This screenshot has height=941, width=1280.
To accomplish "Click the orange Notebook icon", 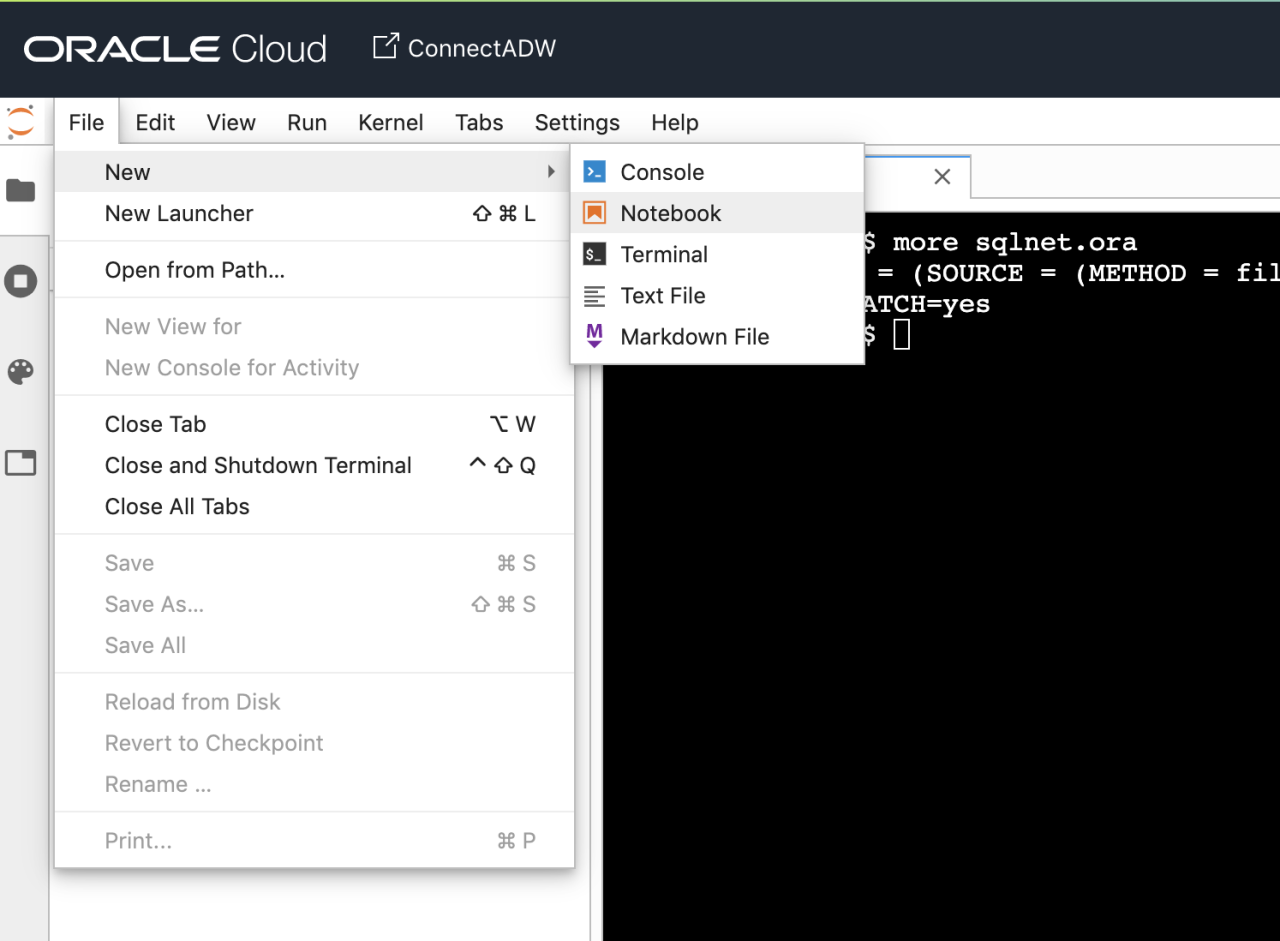I will (594, 213).
